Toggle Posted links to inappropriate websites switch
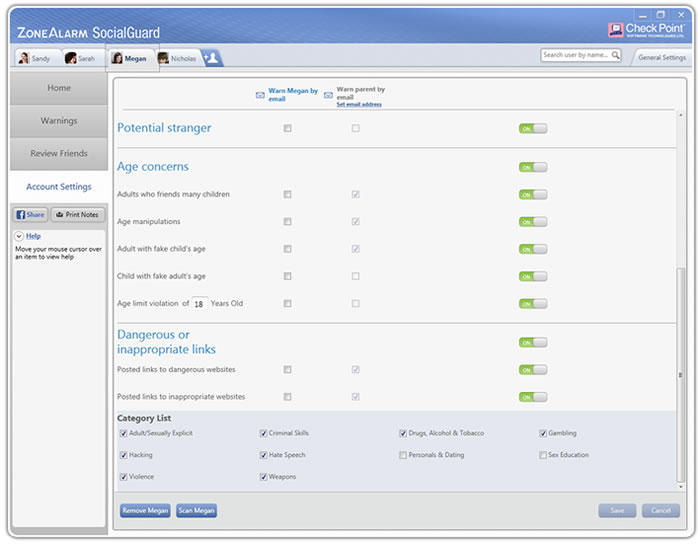Image resolution: width=700 pixels, height=545 pixels. pyautogui.click(x=533, y=397)
